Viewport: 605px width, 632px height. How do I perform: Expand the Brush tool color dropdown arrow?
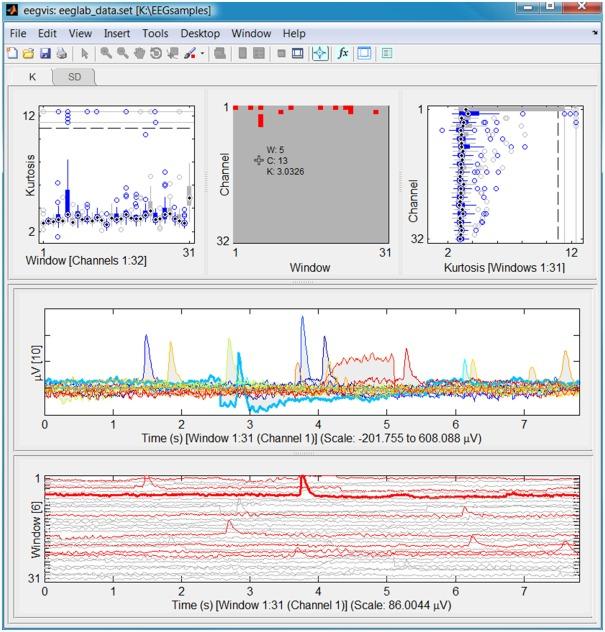point(203,53)
